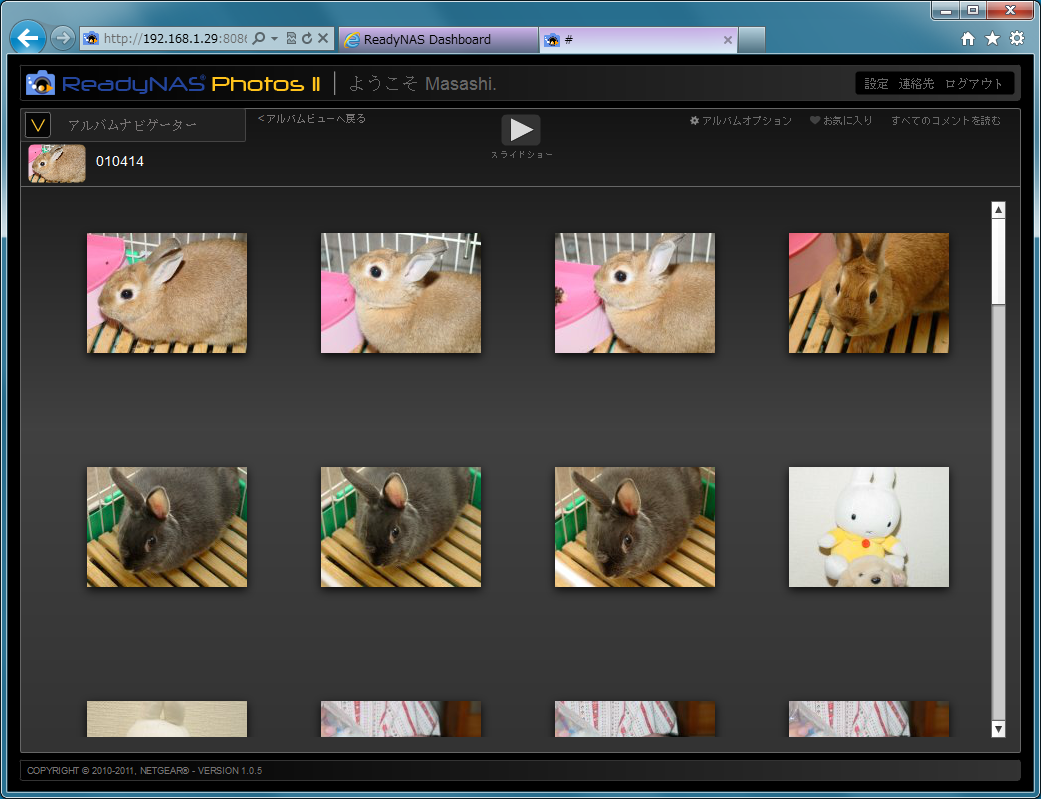1041x799 pixels.
Task: Click the scrollbar down arrow in photo grid
Action: coord(997,729)
